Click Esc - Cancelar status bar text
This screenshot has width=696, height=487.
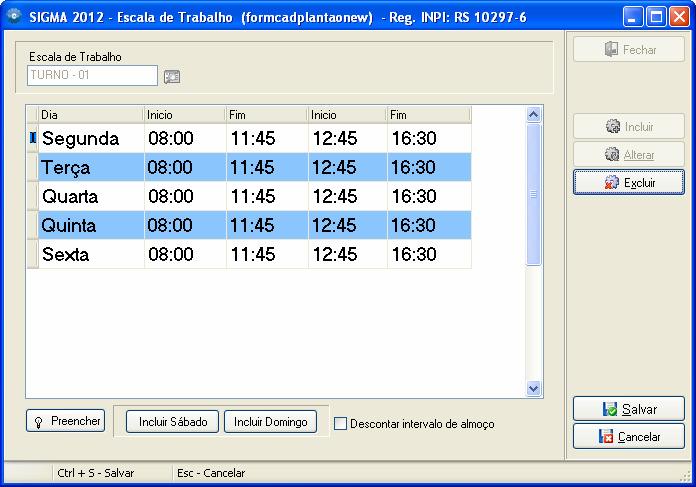pyautogui.click(x=211, y=473)
